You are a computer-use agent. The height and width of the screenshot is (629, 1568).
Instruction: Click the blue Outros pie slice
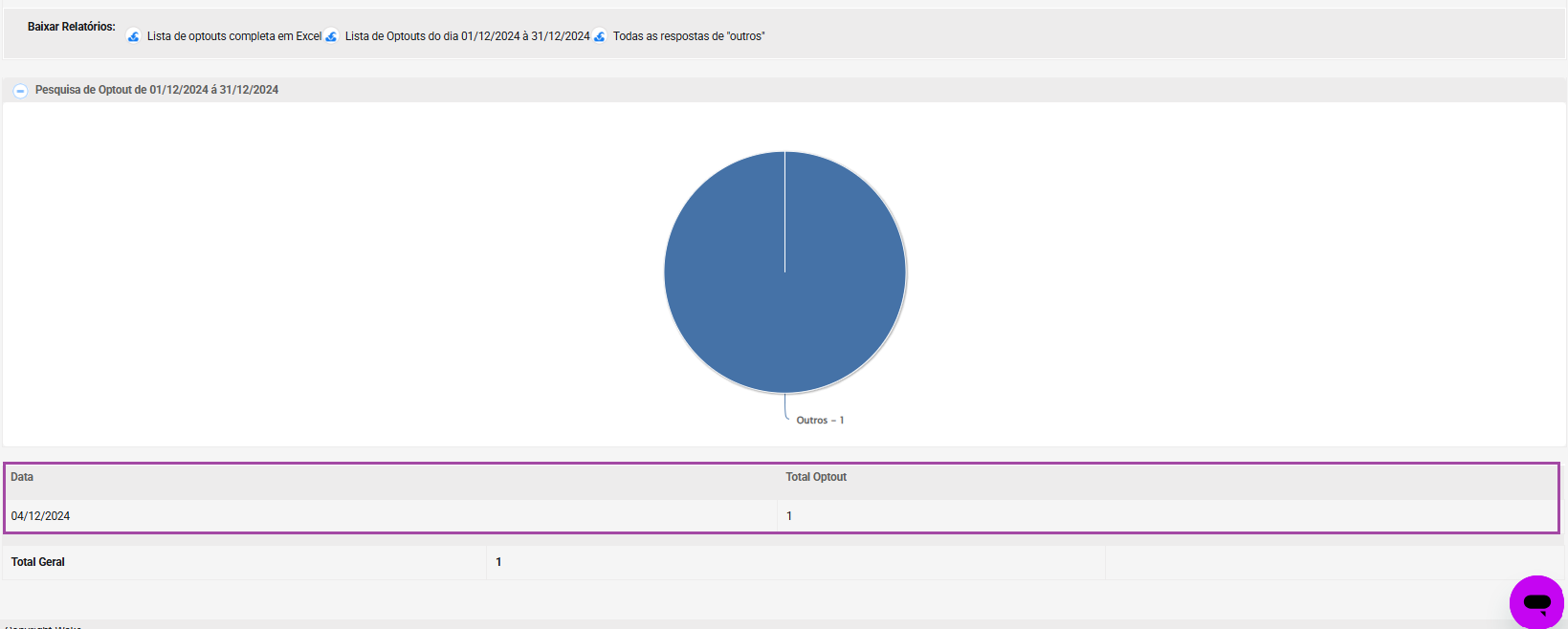(784, 272)
